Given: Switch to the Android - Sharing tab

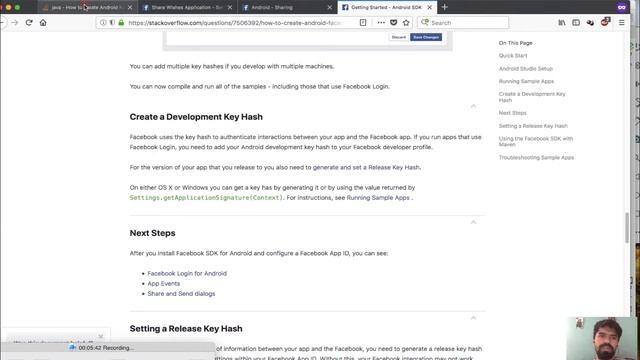Looking at the screenshot, I should [x=287, y=7].
